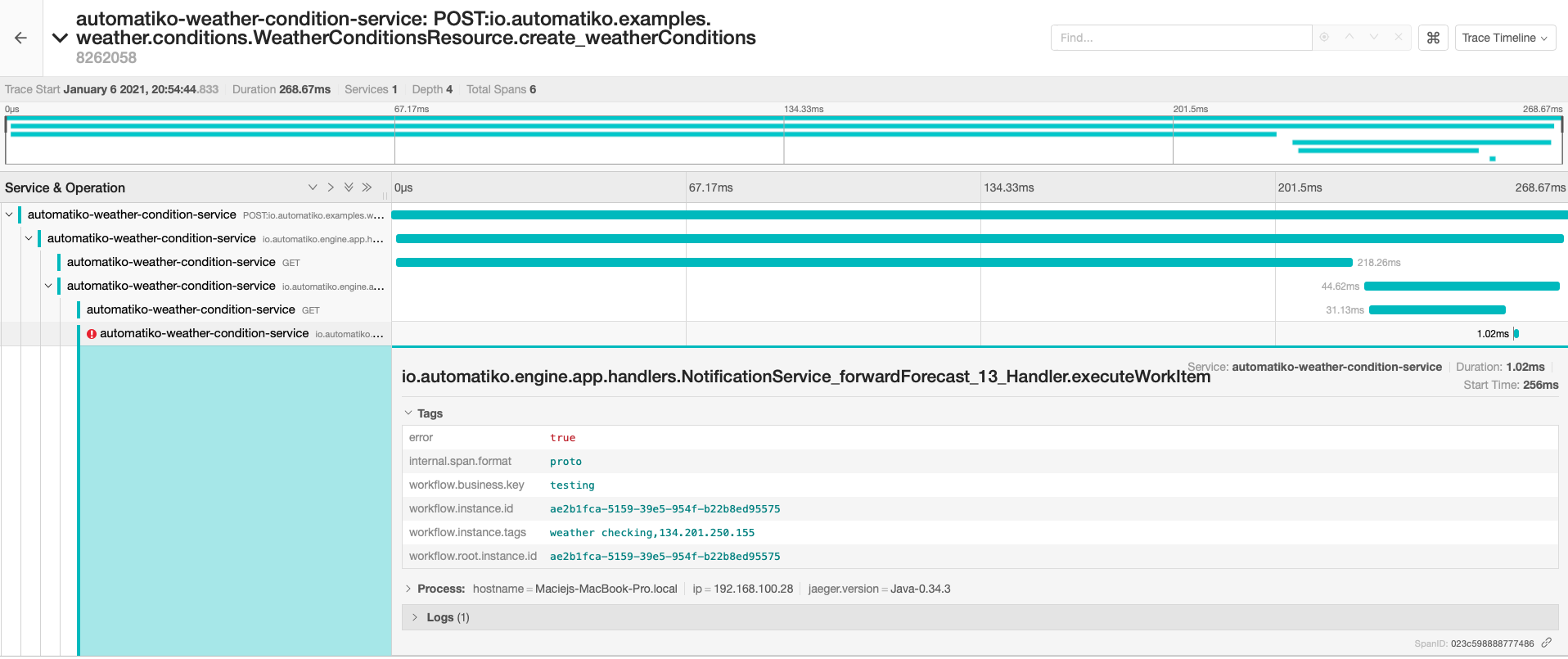The width and height of the screenshot is (1568, 659).
Task: Open keyboard shortcuts button
Action: (x=1432, y=38)
